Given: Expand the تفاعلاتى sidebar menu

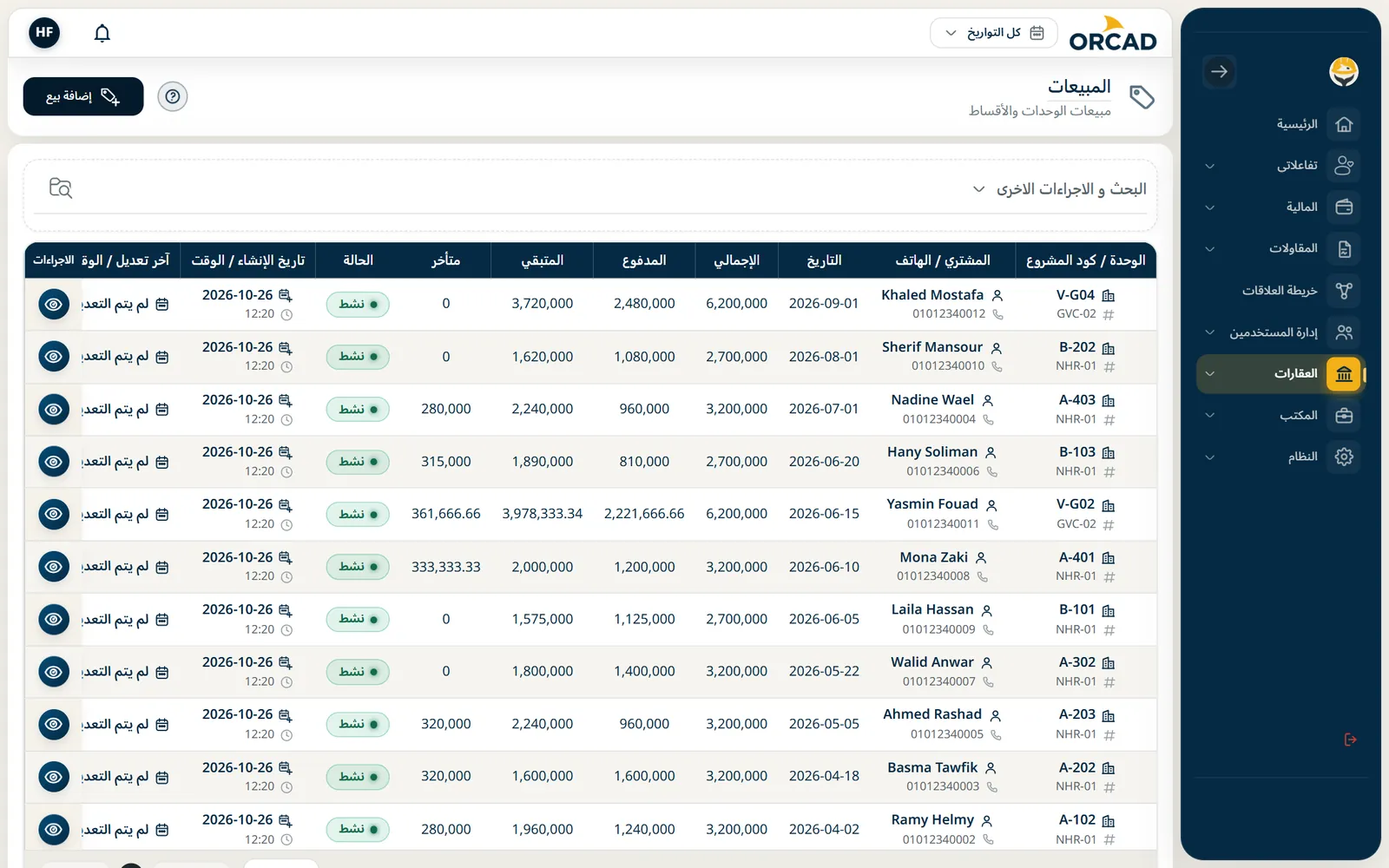Looking at the screenshot, I should pyautogui.click(x=1280, y=166).
